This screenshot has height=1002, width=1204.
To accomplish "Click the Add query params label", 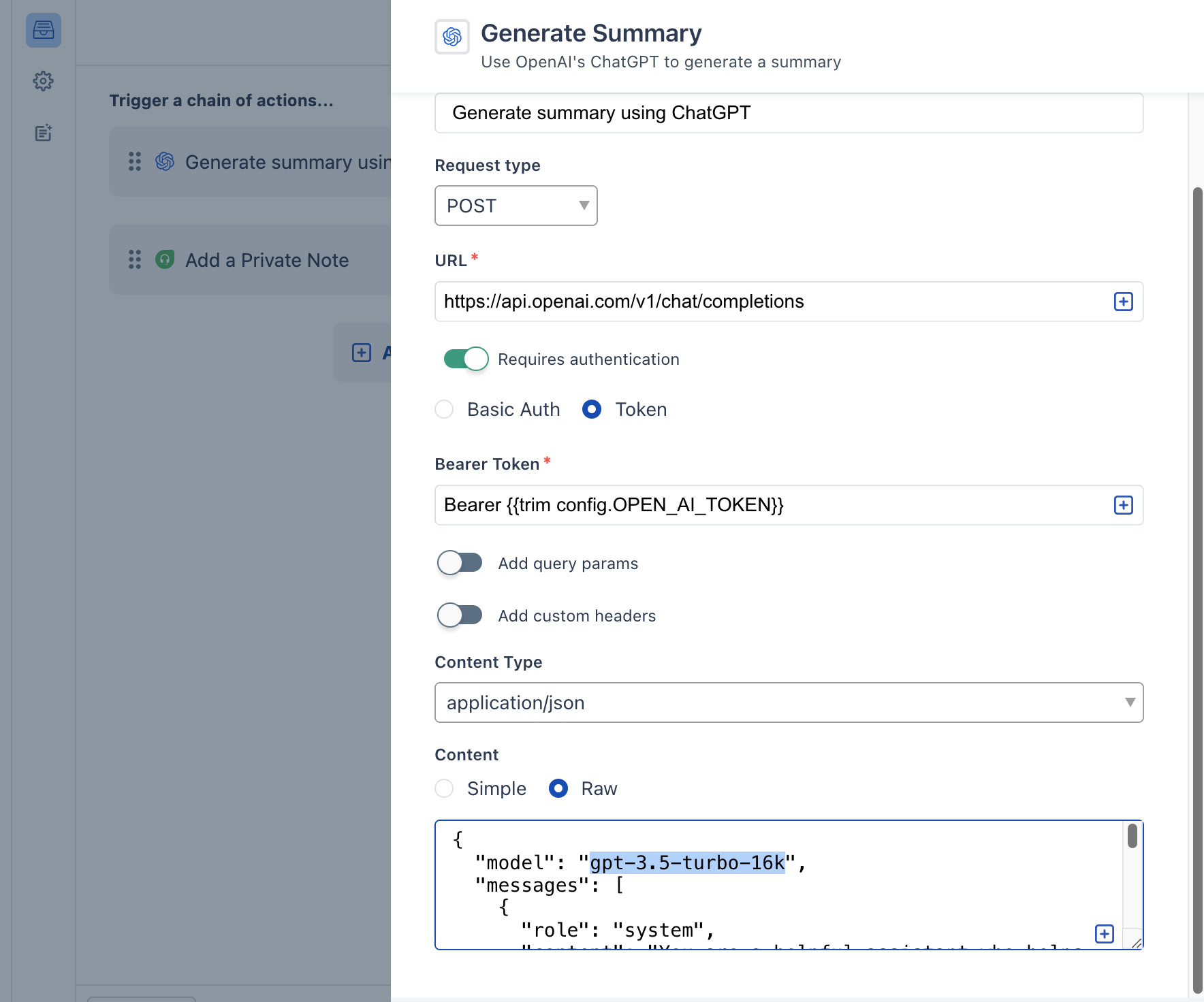I will click(x=568, y=564).
